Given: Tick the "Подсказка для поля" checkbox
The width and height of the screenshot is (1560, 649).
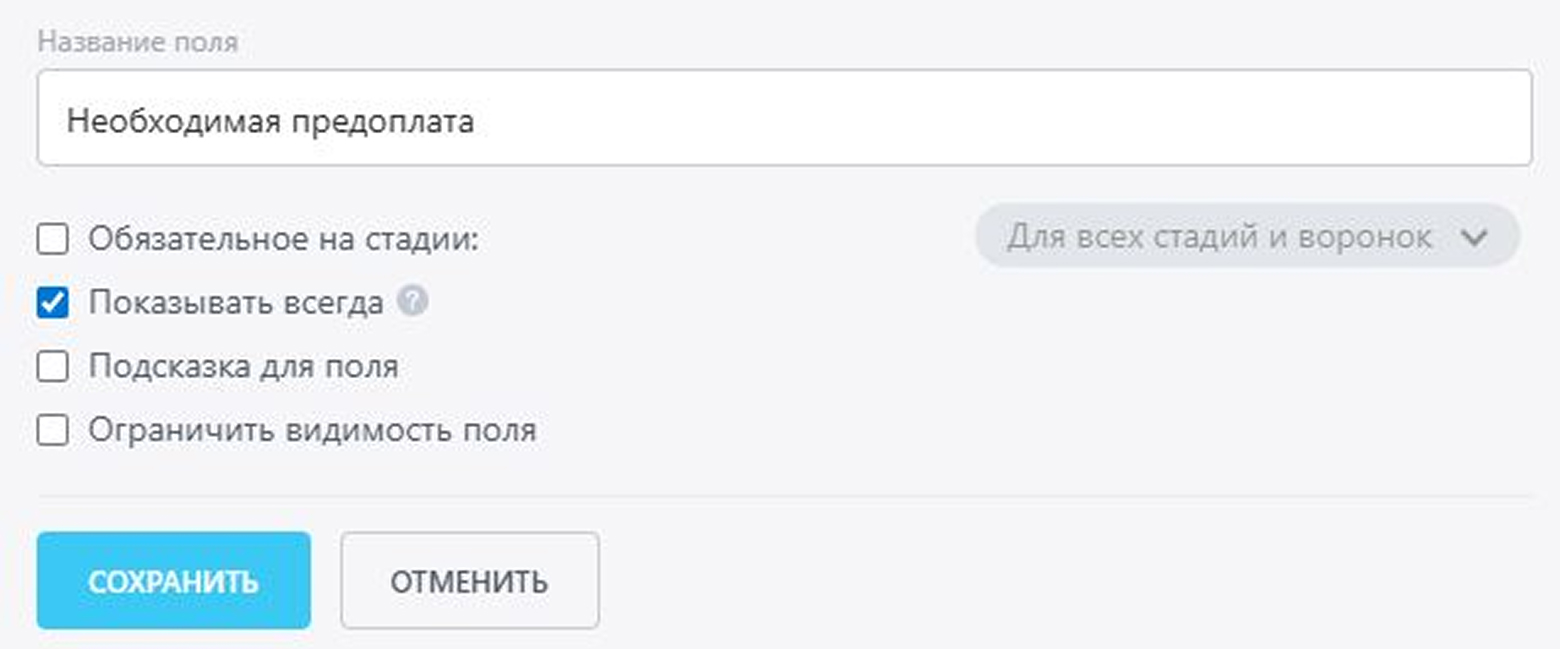Looking at the screenshot, I should (x=52, y=366).
